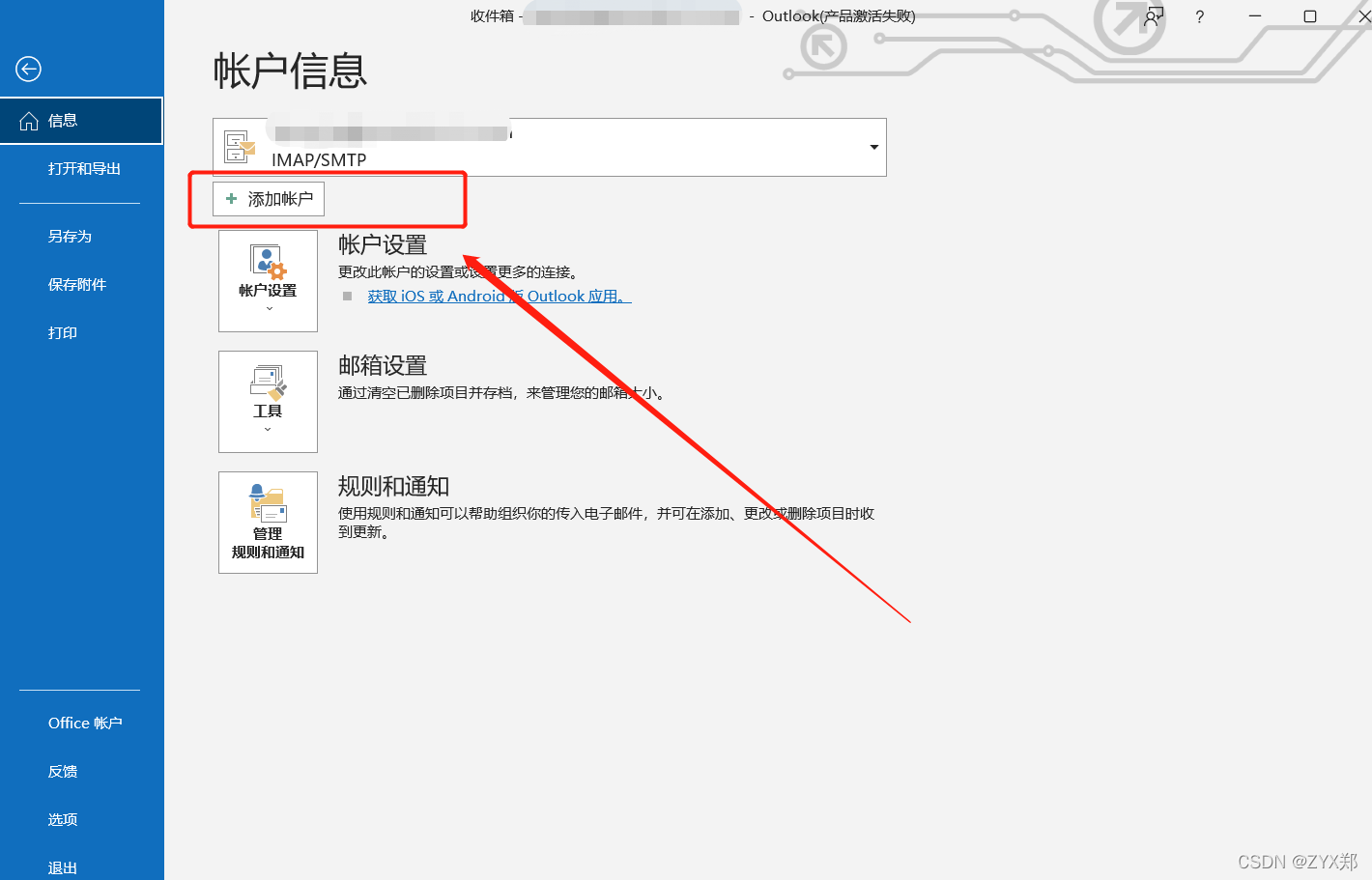Click the help question mark icon
Image resolution: width=1372 pixels, height=880 pixels.
(1199, 16)
